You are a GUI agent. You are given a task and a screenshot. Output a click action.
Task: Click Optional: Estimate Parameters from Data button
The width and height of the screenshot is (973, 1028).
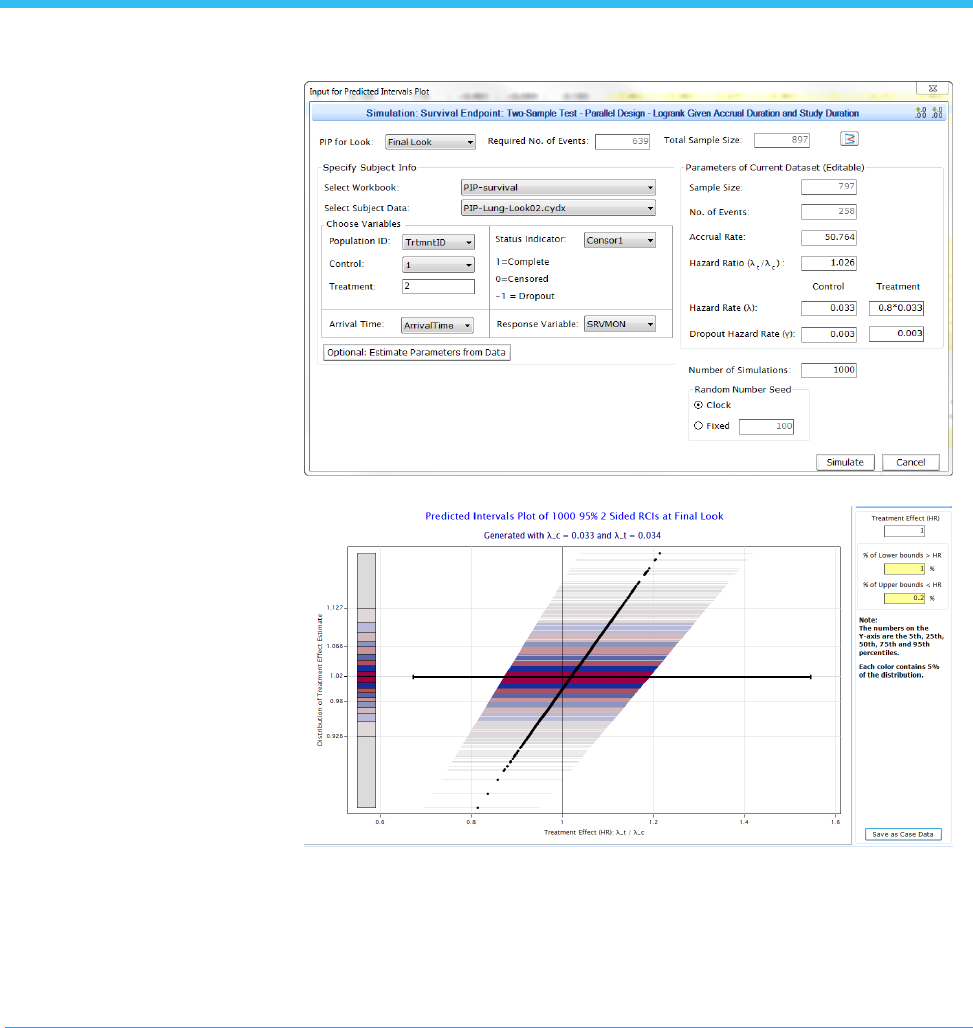[416, 352]
